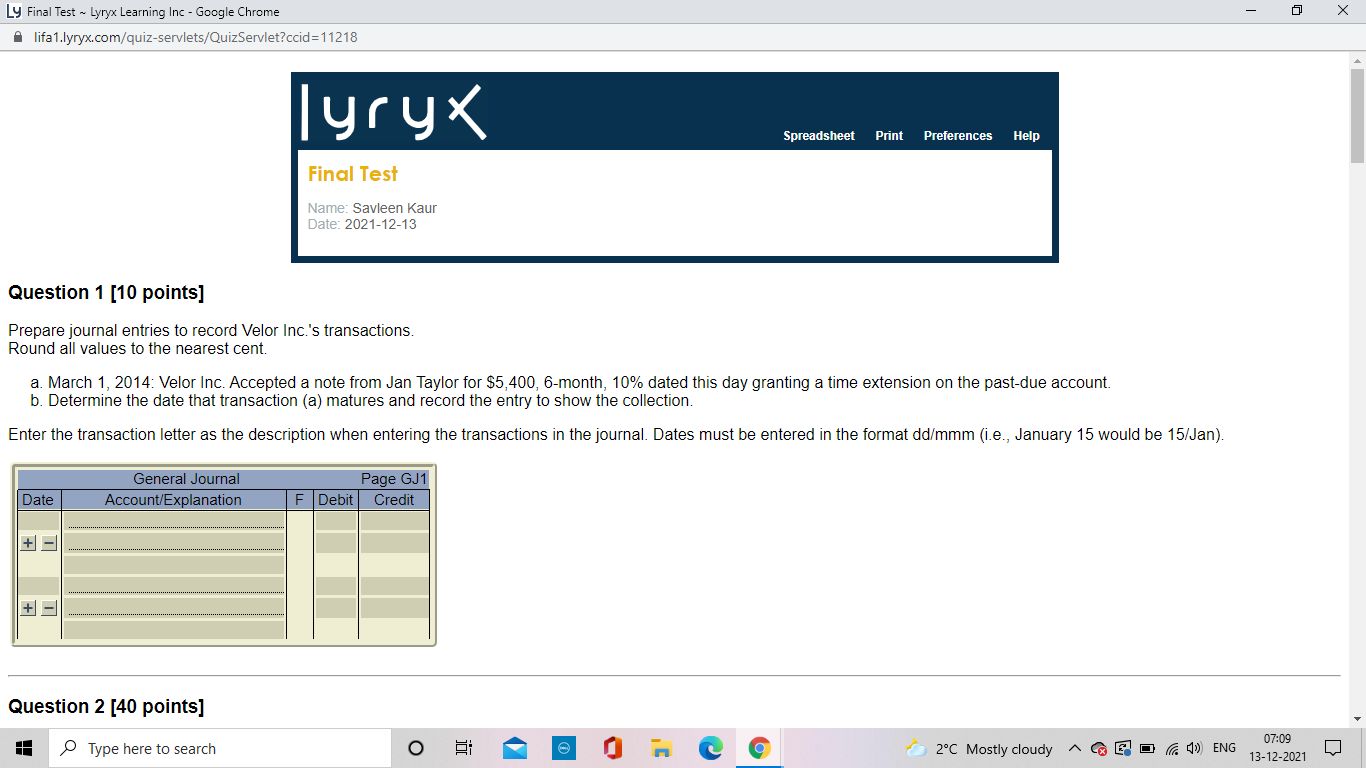1366x768 pixels.
Task: Open the network status flyout
Action: 1172,748
